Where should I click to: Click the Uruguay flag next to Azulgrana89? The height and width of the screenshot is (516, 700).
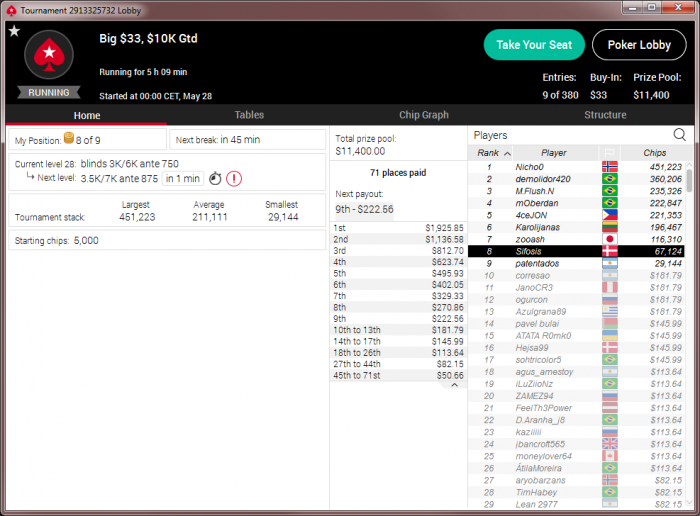(x=610, y=312)
